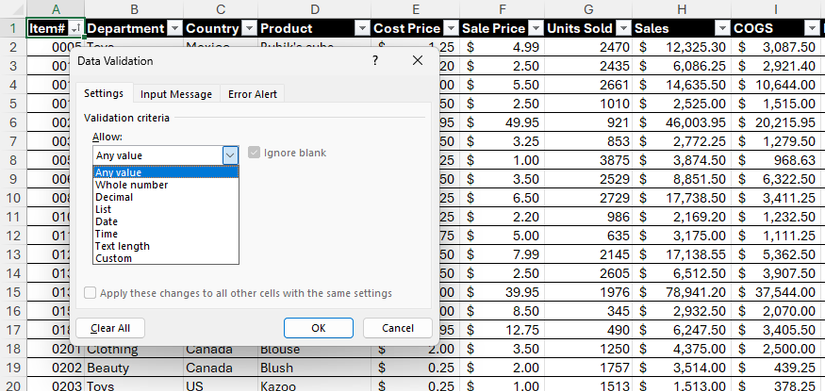This screenshot has height=391, width=825.
Task: Select row 15 header
Action: [x=13, y=293]
